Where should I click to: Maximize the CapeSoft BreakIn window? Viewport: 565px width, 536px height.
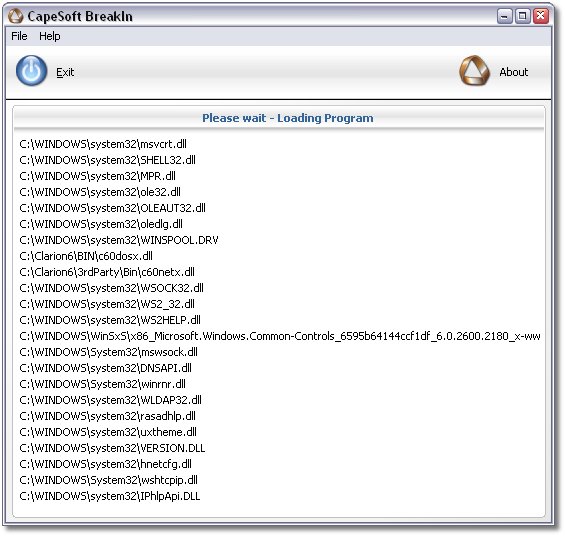click(522, 16)
